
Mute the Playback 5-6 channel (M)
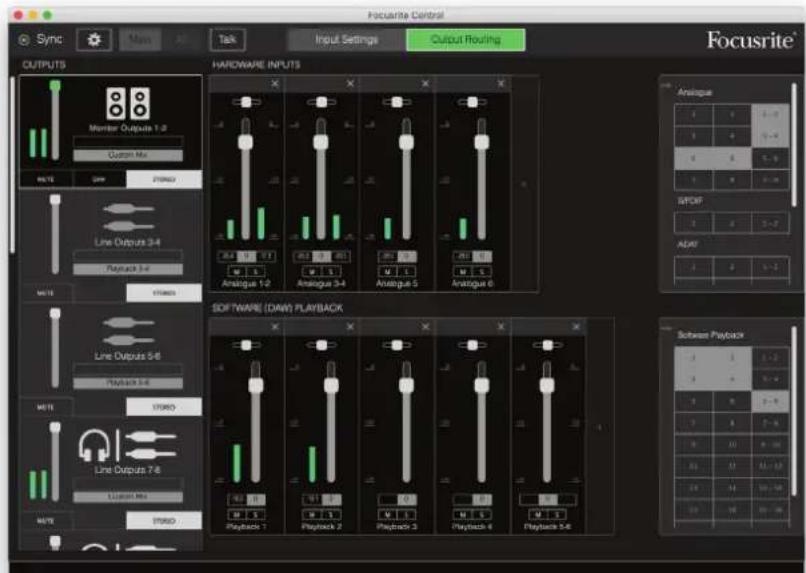(538, 514)
